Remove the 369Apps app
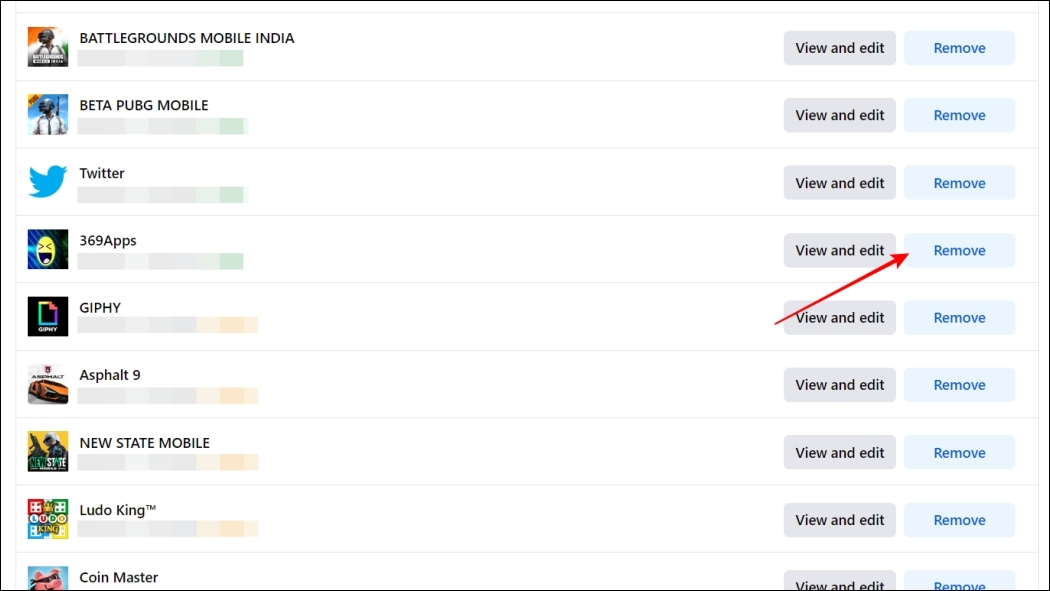 (959, 250)
